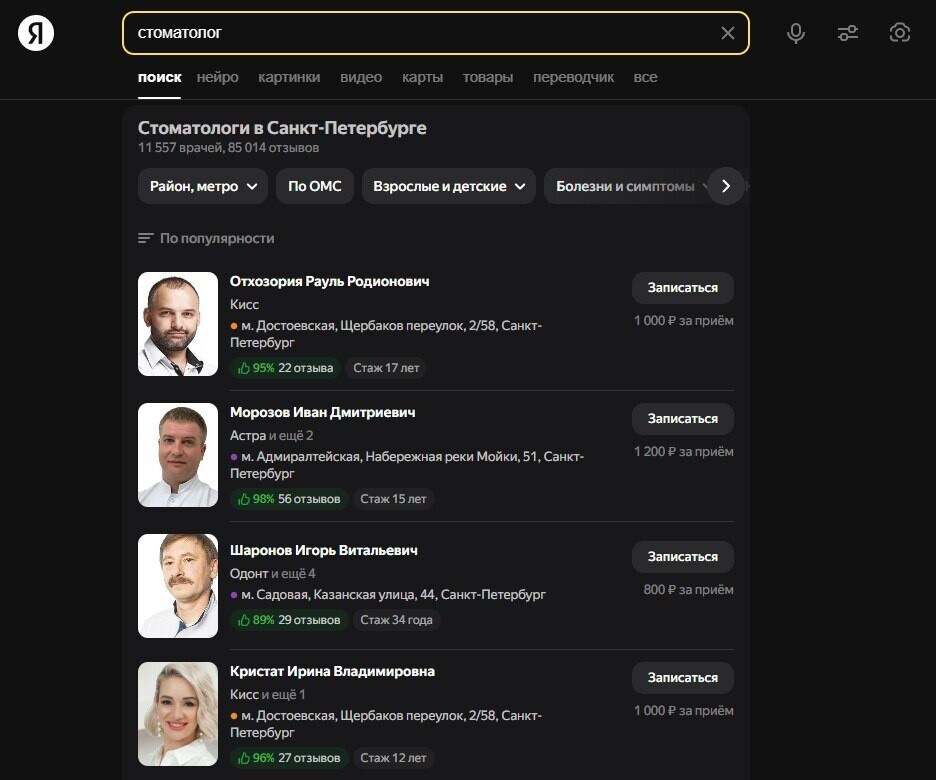Click Записаться for Шаронов Игорь Витальевич

[x=682, y=557]
